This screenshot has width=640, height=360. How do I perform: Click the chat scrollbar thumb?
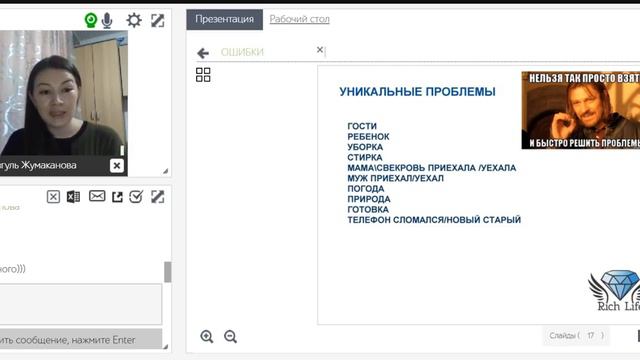click(x=168, y=272)
